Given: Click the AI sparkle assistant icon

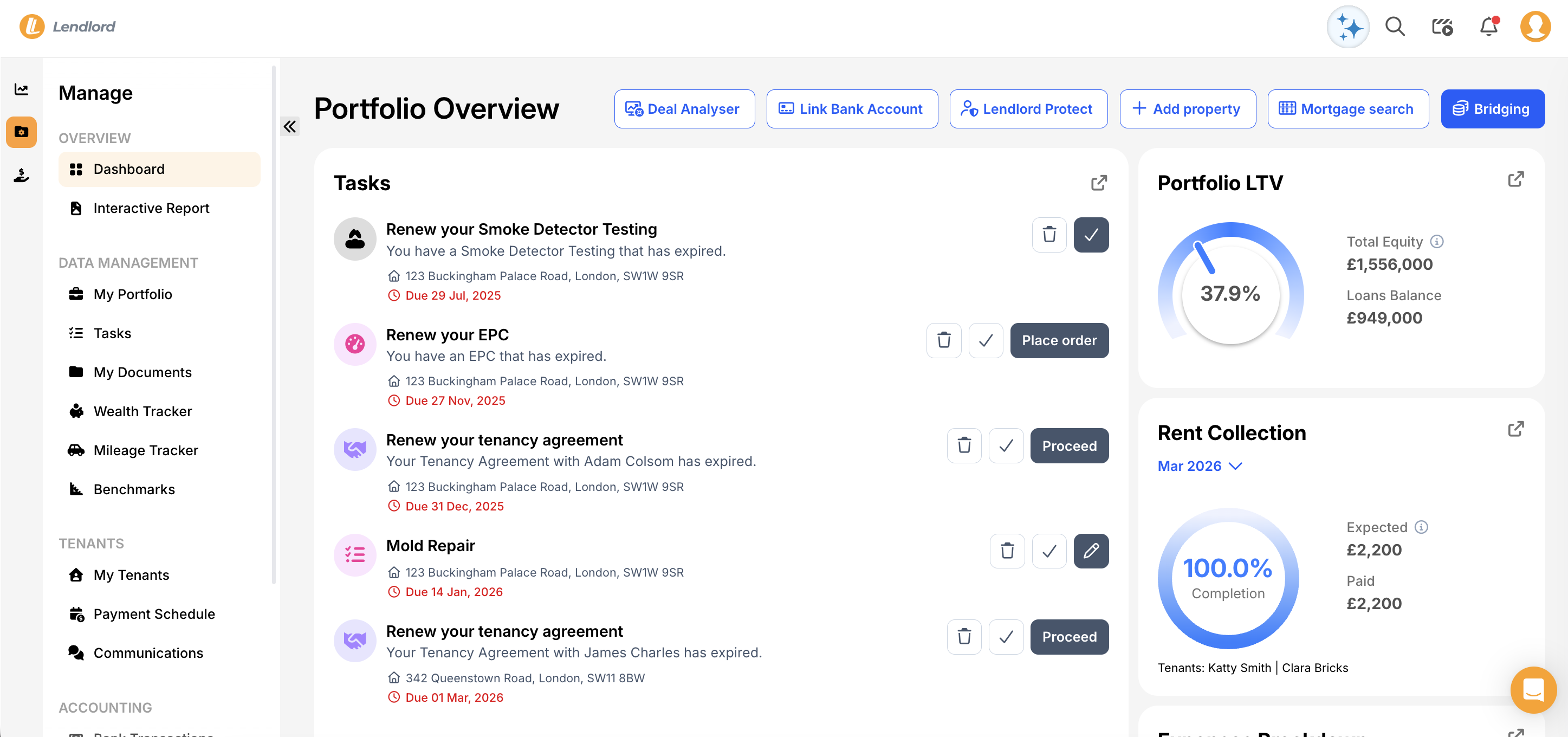Looking at the screenshot, I should (1348, 27).
